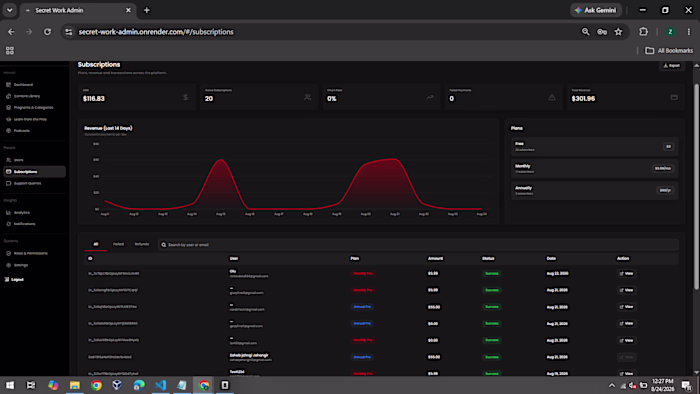Viewport: 700px width, 394px height.
Task: Open Analytics in the sidebar
Action: coord(21,212)
